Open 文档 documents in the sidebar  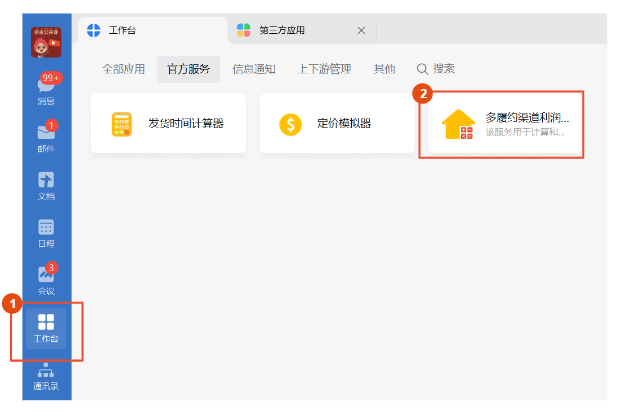coord(46,184)
